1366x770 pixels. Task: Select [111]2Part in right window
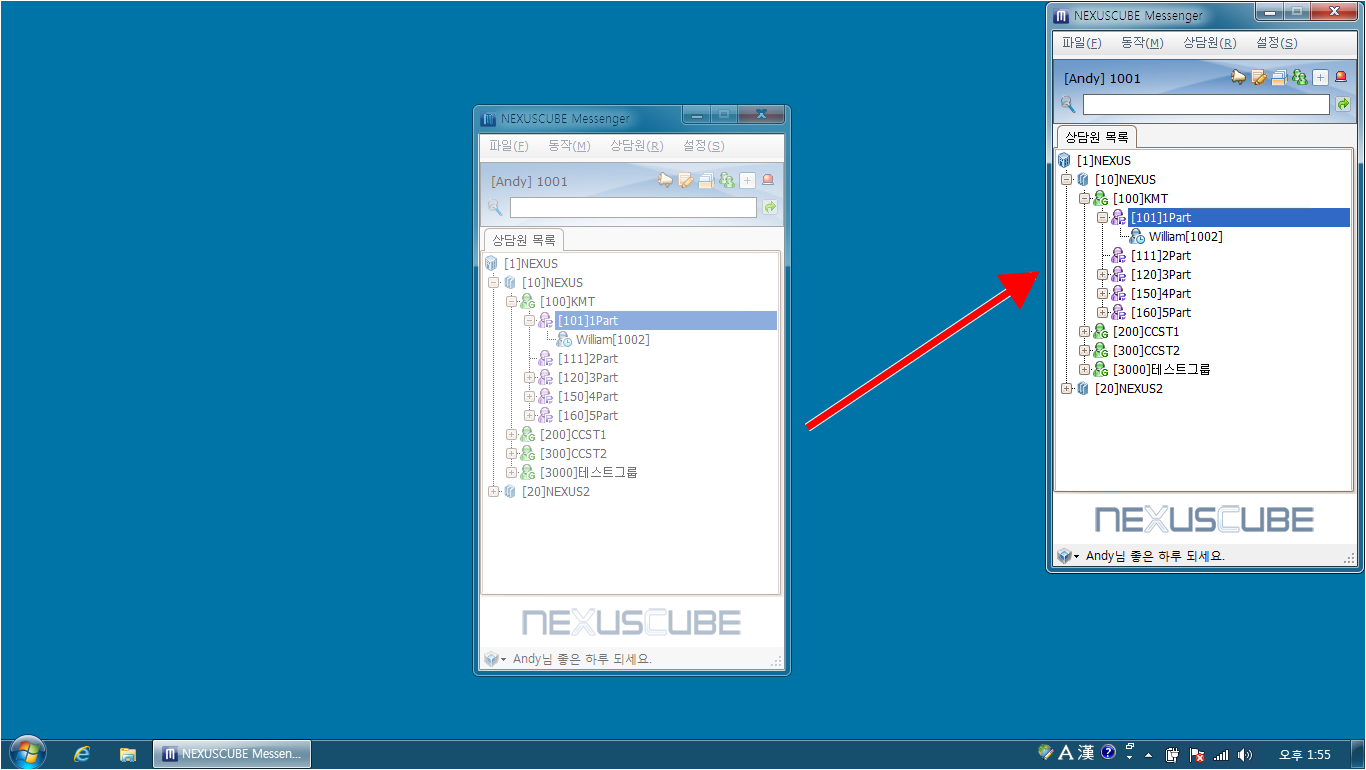click(x=1161, y=256)
